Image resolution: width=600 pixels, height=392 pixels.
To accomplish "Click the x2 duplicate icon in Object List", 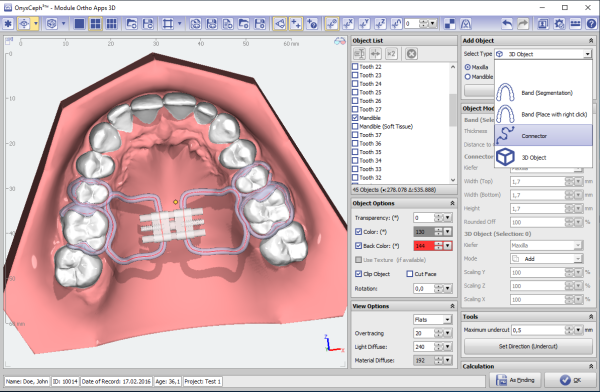I will pos(391,54).
